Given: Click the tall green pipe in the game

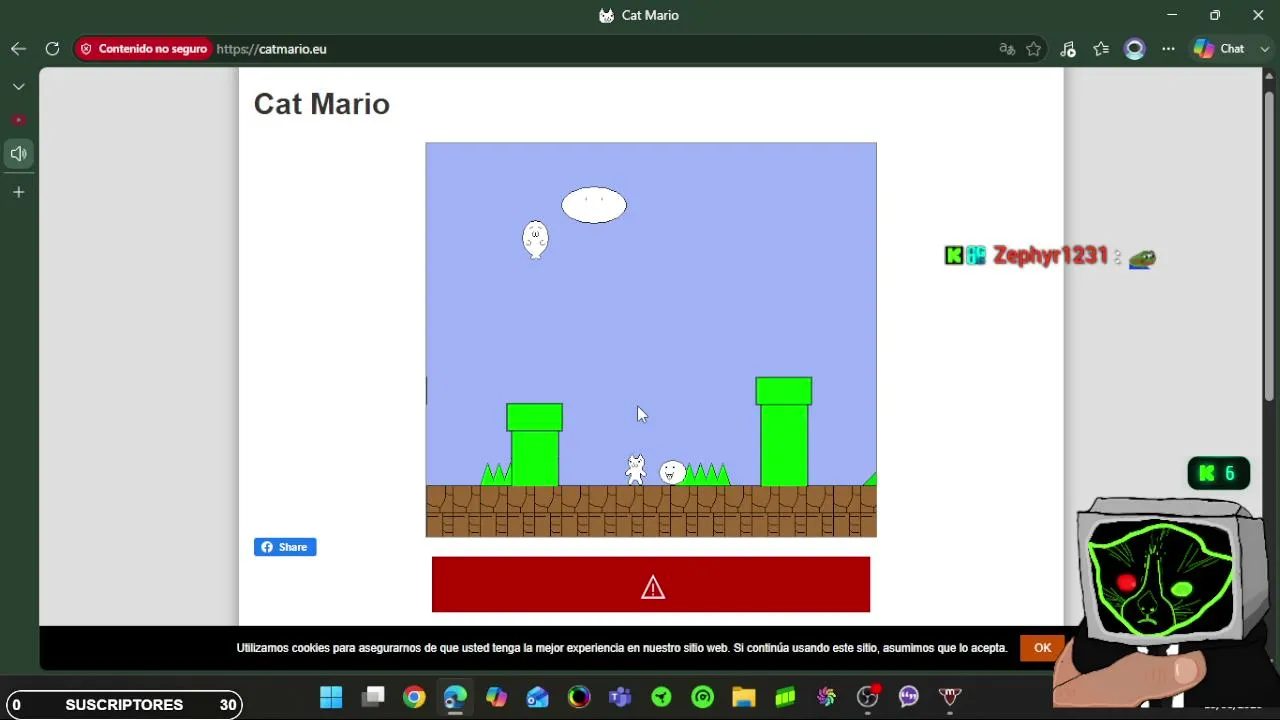Looking at the screenshot, I should 784,431.
